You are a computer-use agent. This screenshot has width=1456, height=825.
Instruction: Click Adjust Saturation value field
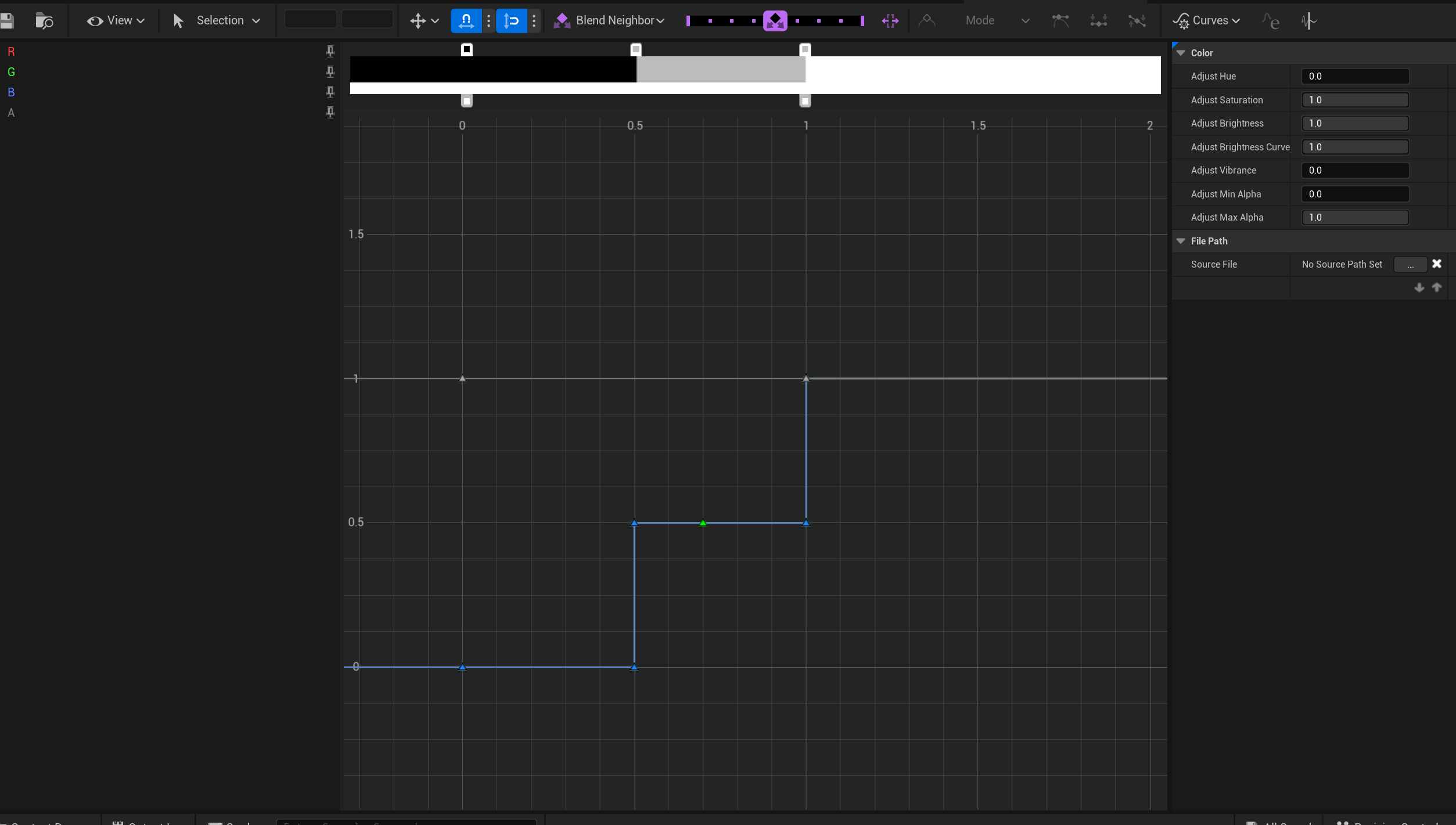(x=1354, y=100)
